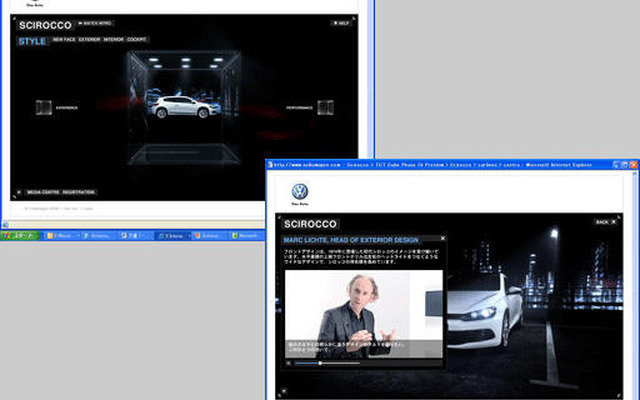Open the Registration link
640x400 pixels.
(x=79, y=192)
